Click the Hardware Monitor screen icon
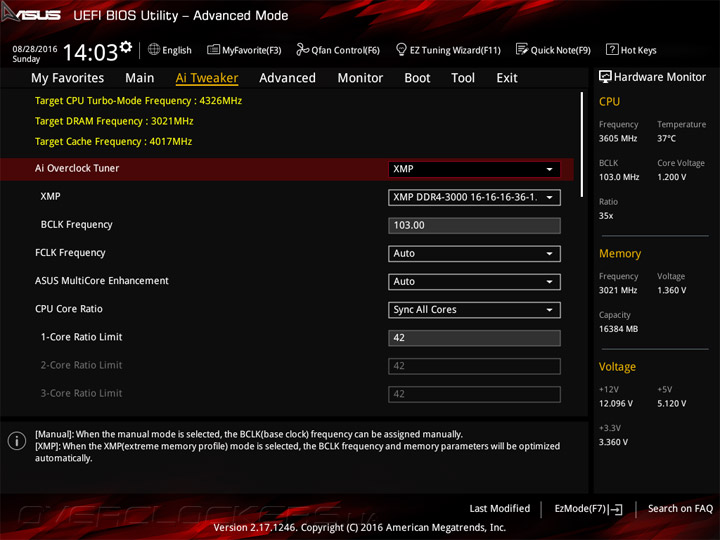 point(605,77)
